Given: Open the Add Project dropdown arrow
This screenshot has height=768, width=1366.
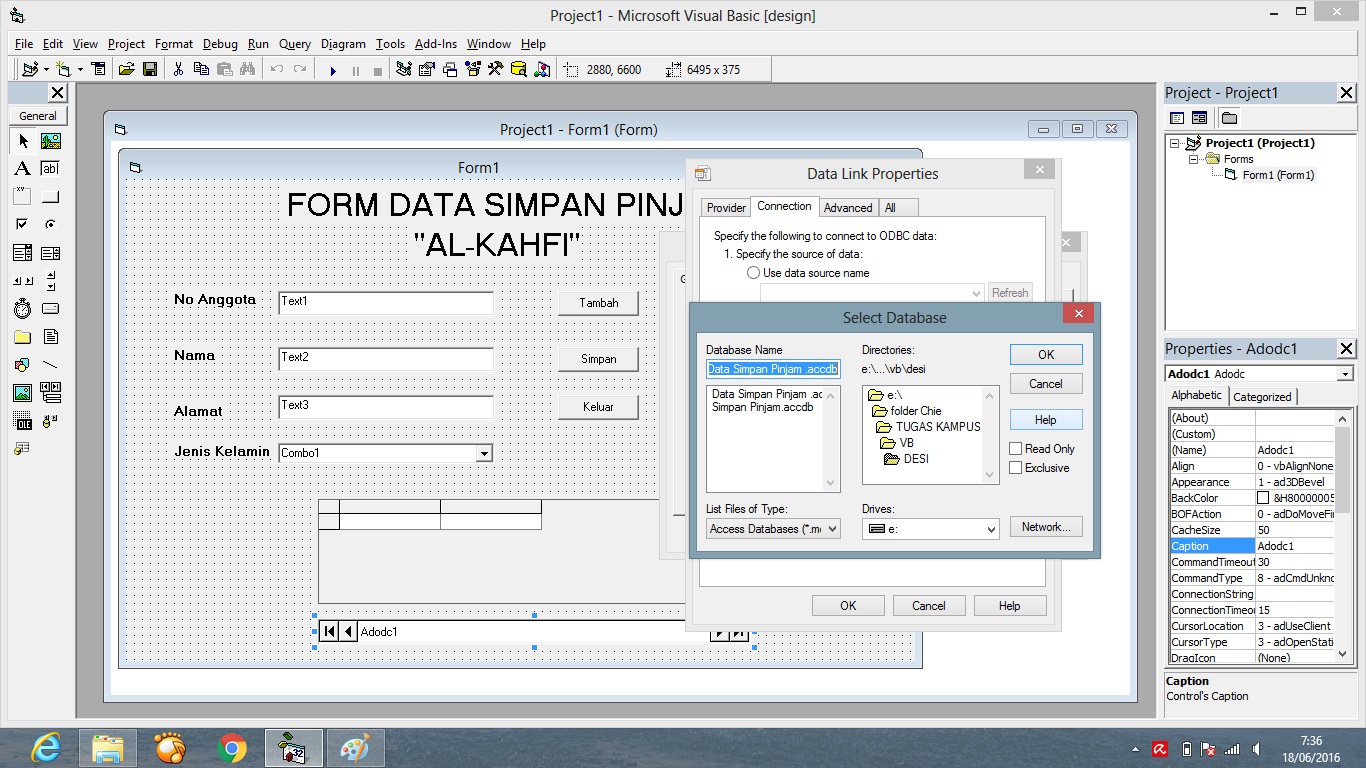Looking at the screenshot, I should pyautogui.click(x=46, y=70).
